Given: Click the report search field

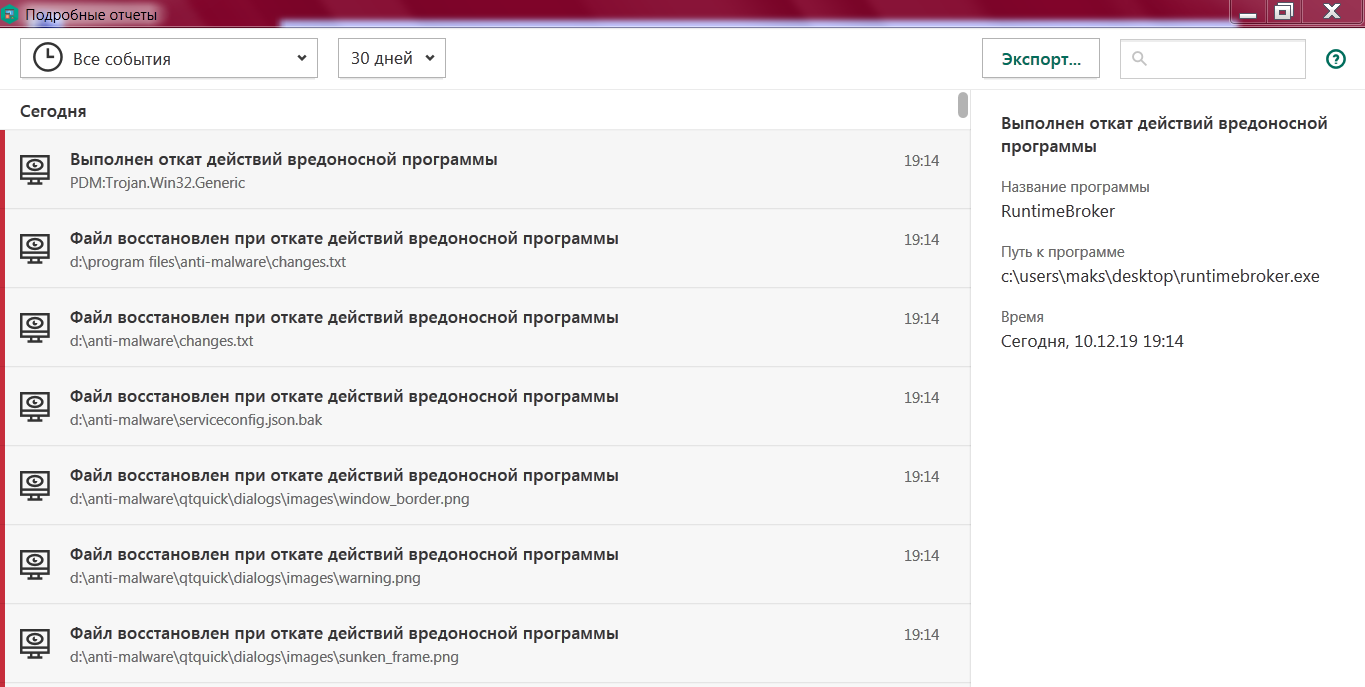Looking at the screenshot, I should pyautogui.click(x=1212, y=58).
